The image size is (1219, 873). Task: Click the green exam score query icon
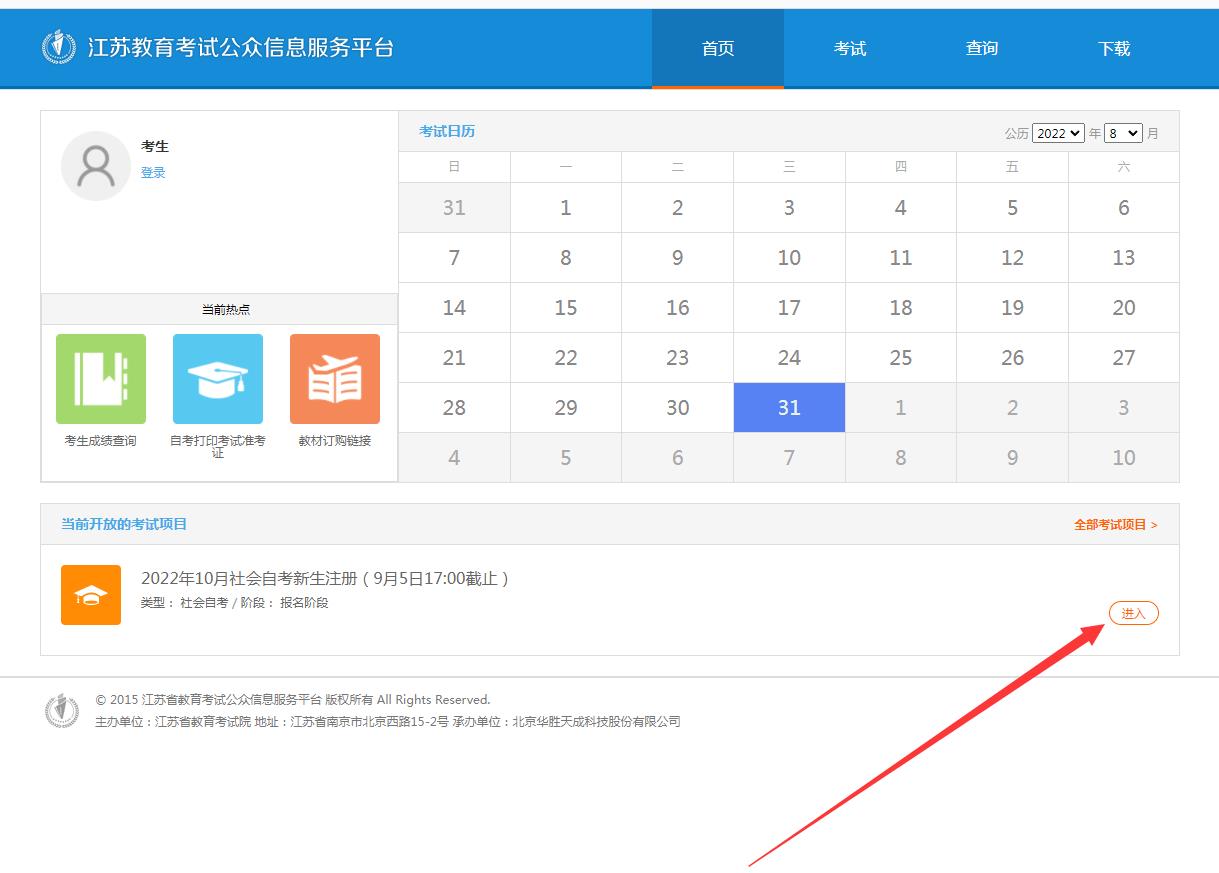pos(101,379)
